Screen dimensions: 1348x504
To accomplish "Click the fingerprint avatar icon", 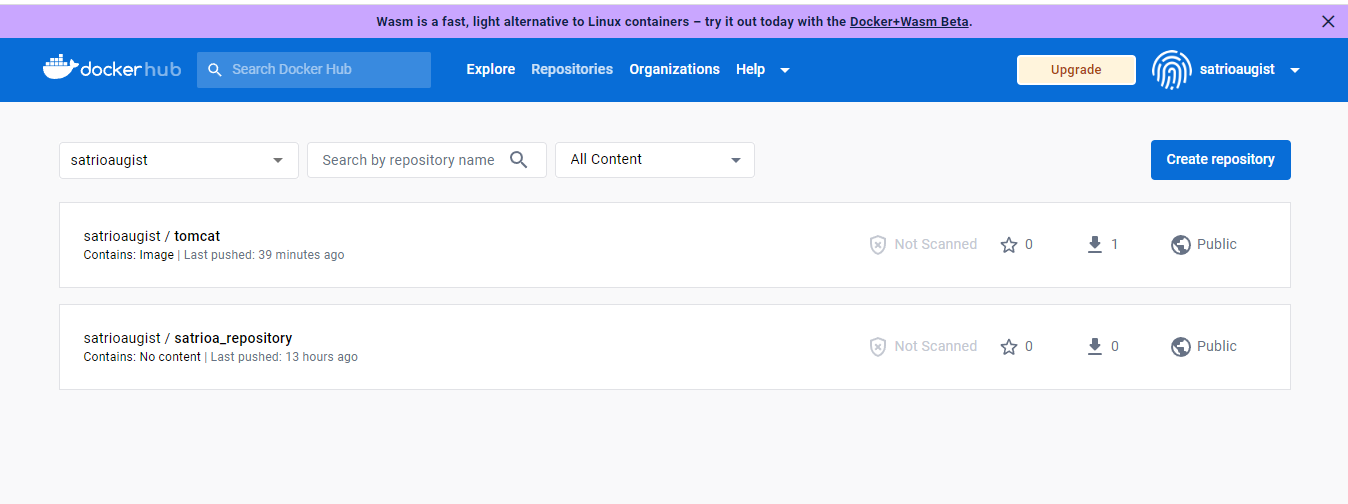I will click(x=1171, y=70).
